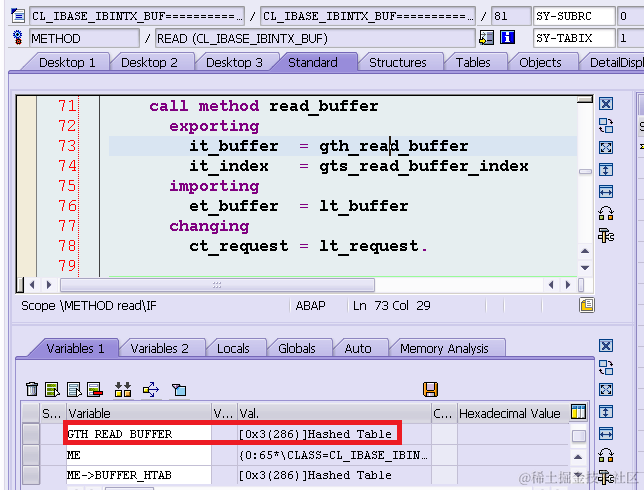Screen dimensions: 644x490
Task: Save variables with the orange disk icon
Action: (x=430, y=389)
